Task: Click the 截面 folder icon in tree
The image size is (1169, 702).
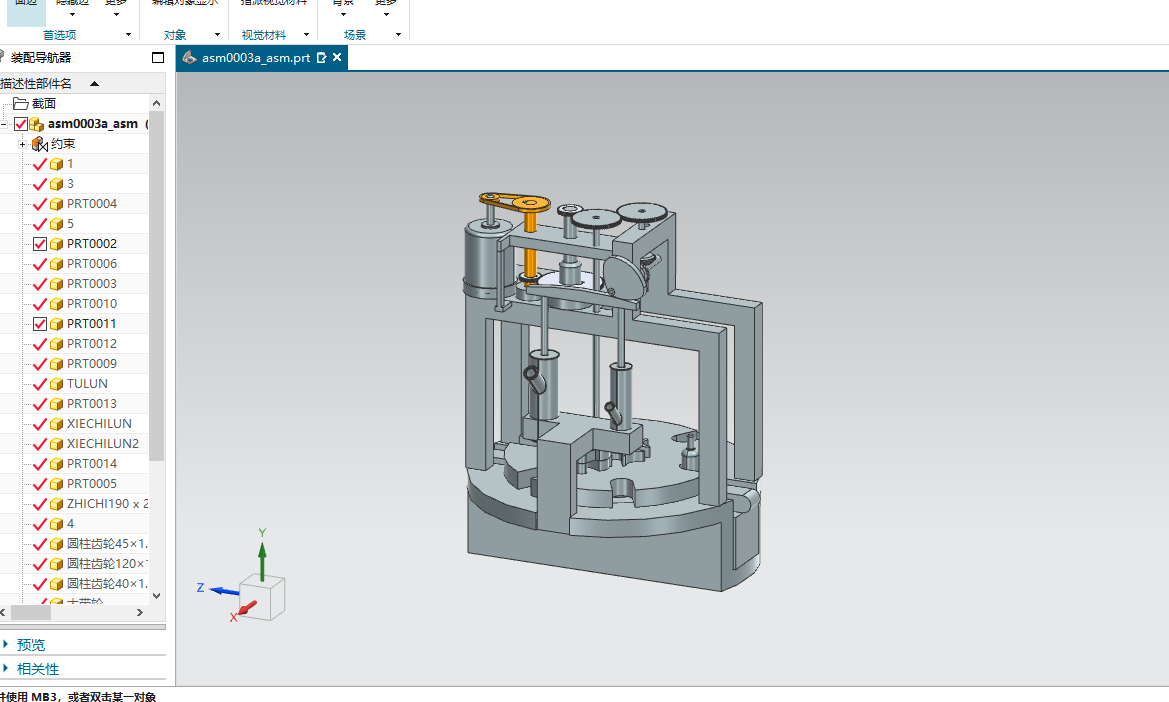Action: click(x=20, y=104)
